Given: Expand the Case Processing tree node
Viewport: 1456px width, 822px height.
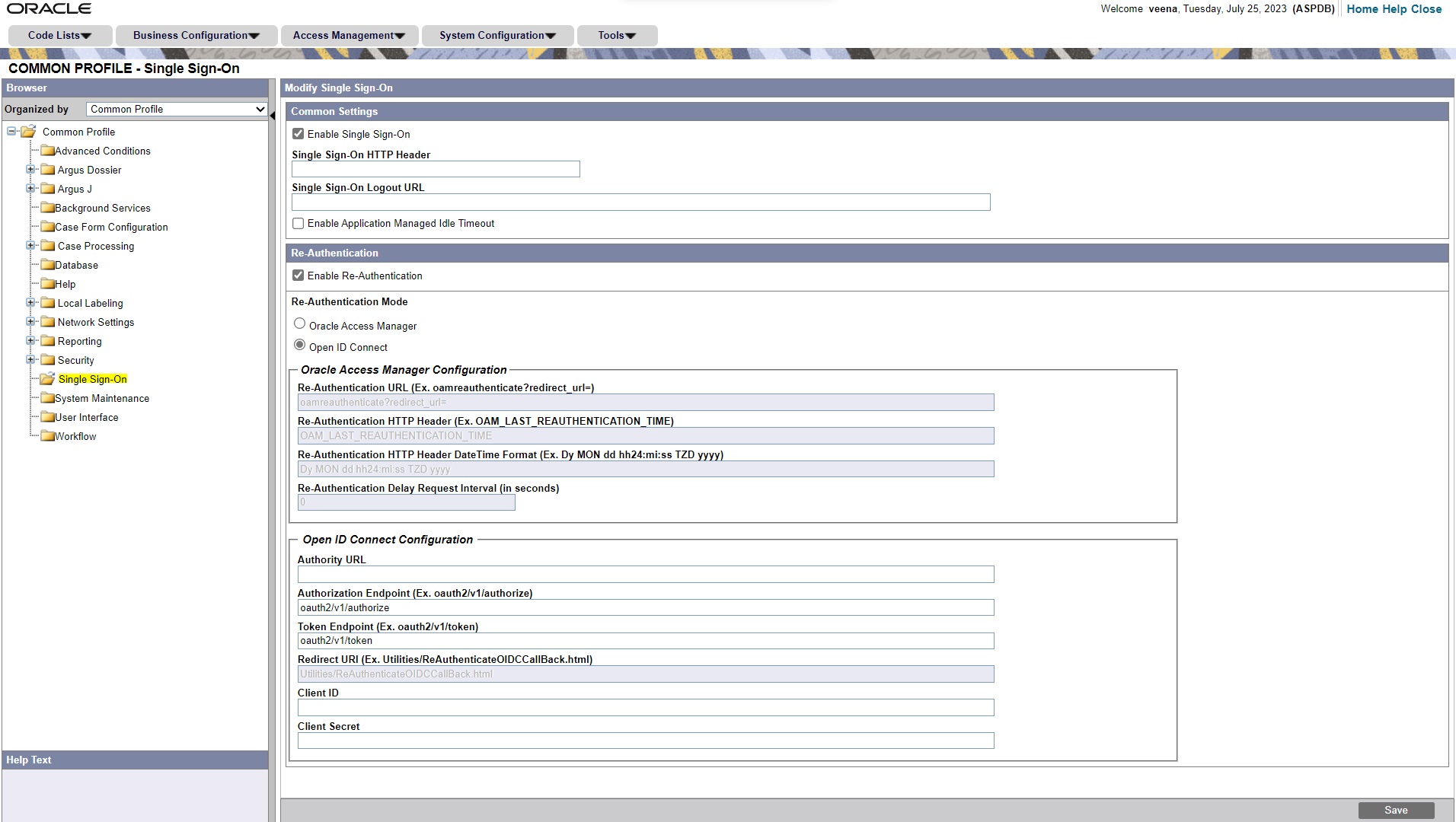Looking at the screenshot, I should pos(30,245).
